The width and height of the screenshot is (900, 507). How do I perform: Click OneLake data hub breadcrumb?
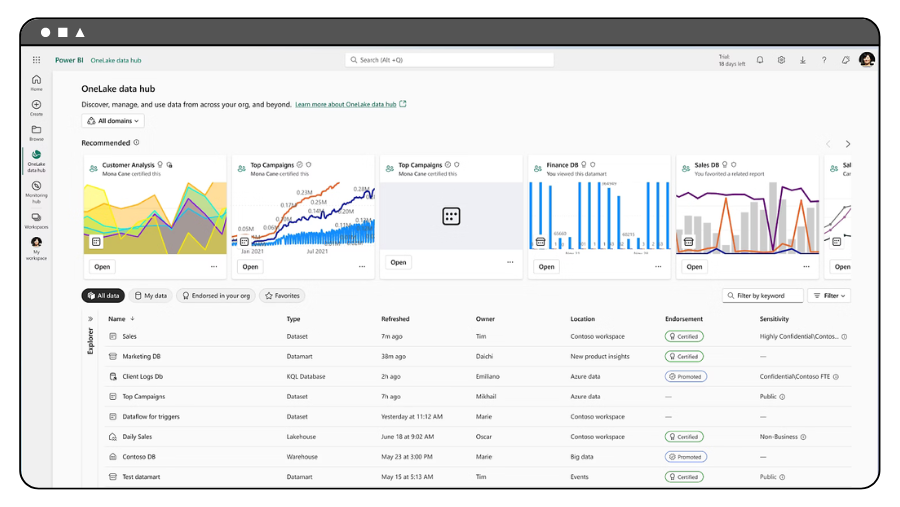[x=116, y=60]
